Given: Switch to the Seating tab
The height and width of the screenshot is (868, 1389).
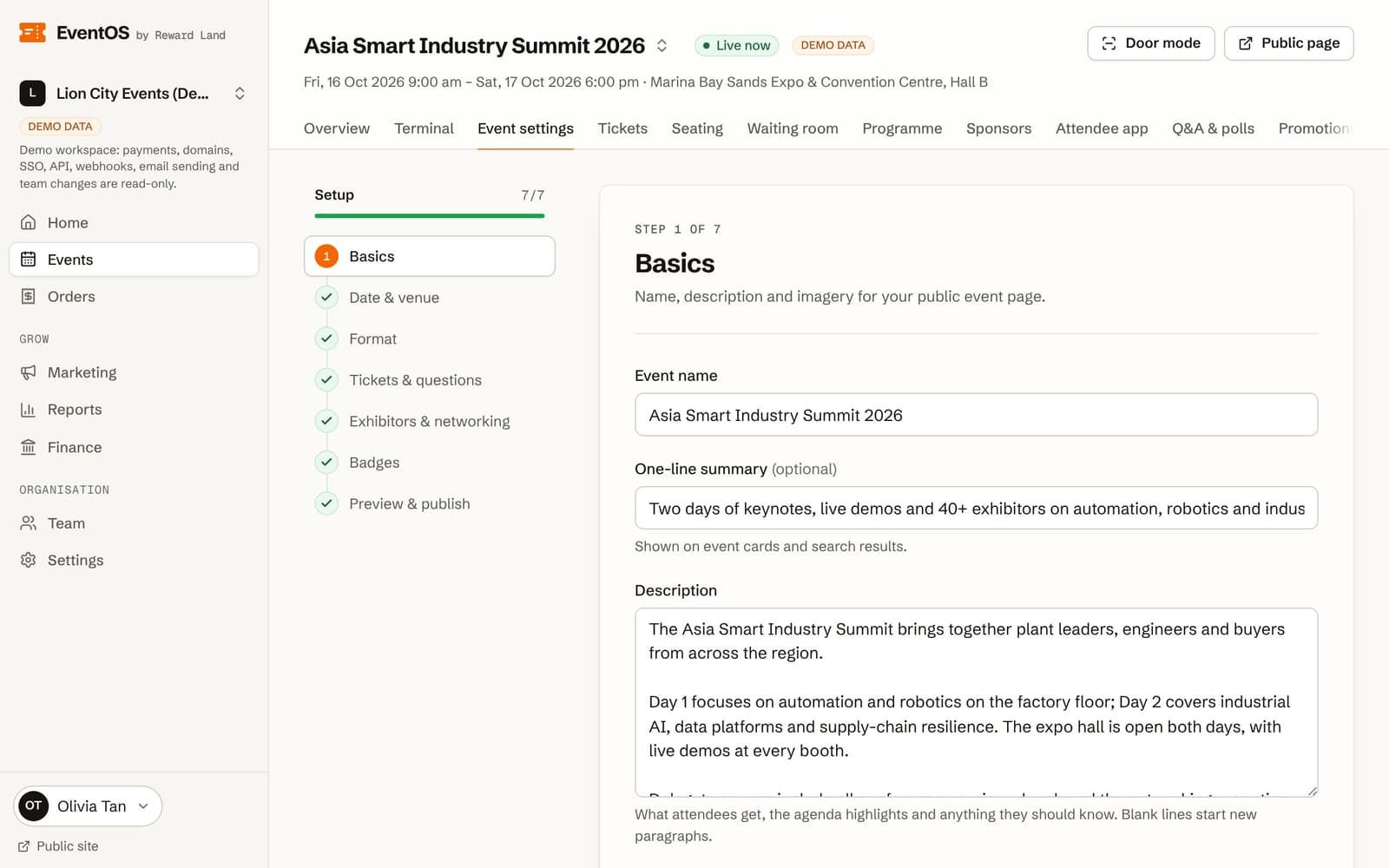Looking at the screenshot, I should pos(697,128).
